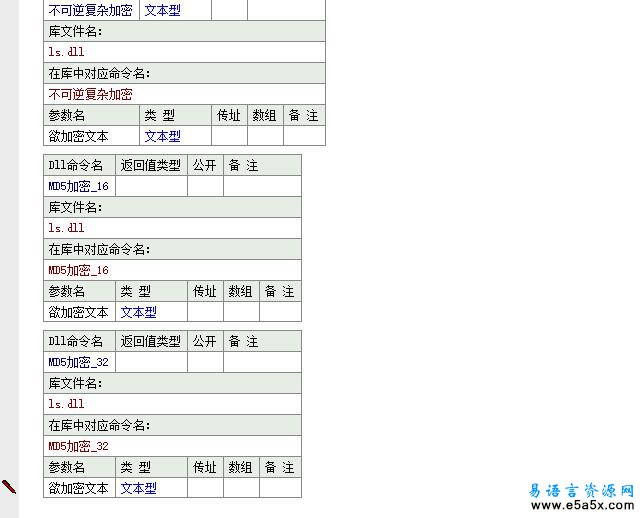The image size is (643, 518).
Task: Click the red 不可逆复杂加密 library command name
Action: coord(90,94)
